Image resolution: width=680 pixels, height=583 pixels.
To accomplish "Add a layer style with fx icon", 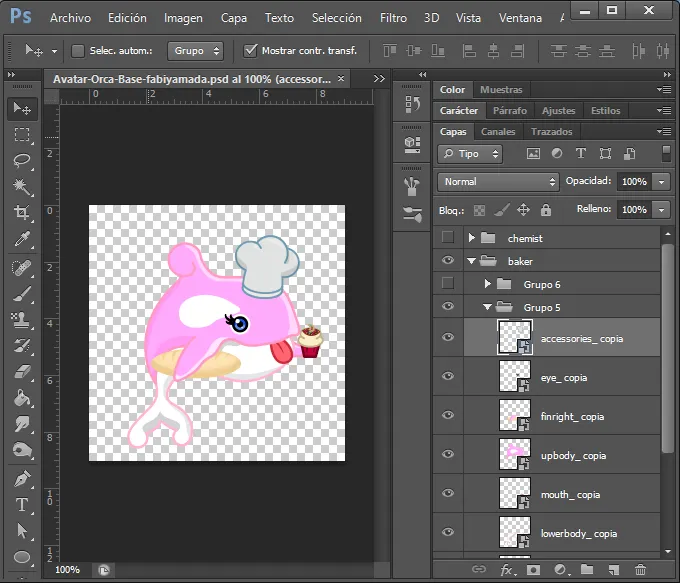I will tap(507, 569).
